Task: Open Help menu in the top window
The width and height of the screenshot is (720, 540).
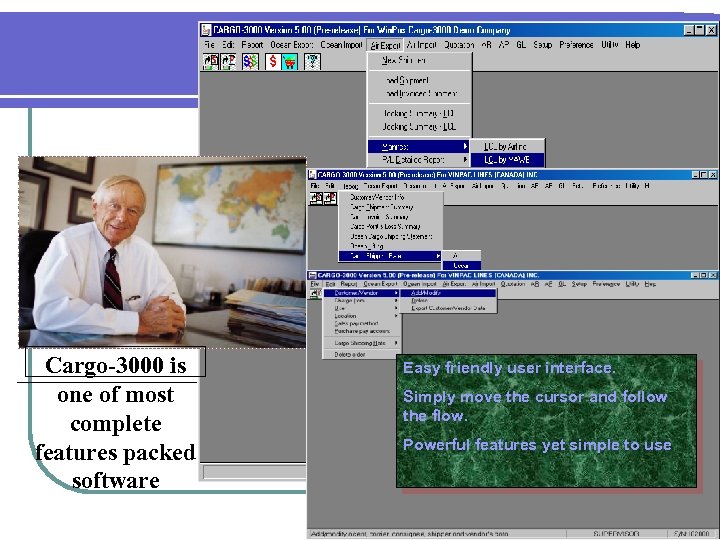Action: [x=632, y=45]
